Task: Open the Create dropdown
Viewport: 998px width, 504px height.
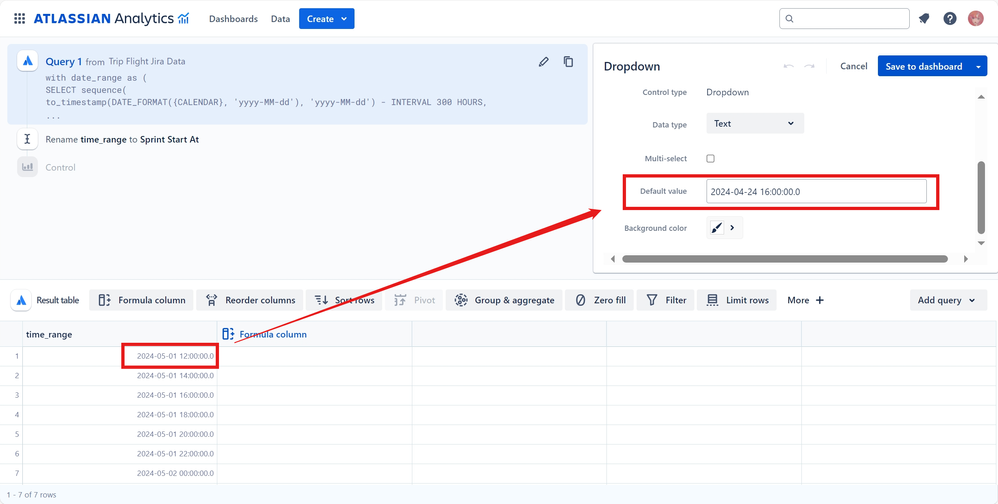Action: pos(327,19)
